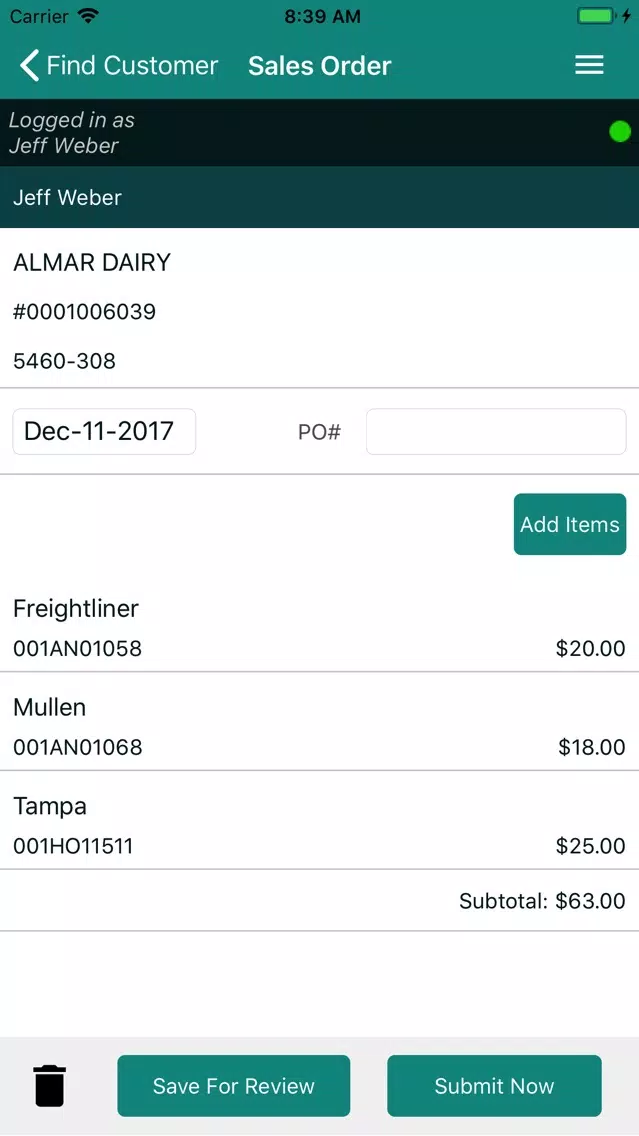Focus the PO# input field

(x=496, y=432)
